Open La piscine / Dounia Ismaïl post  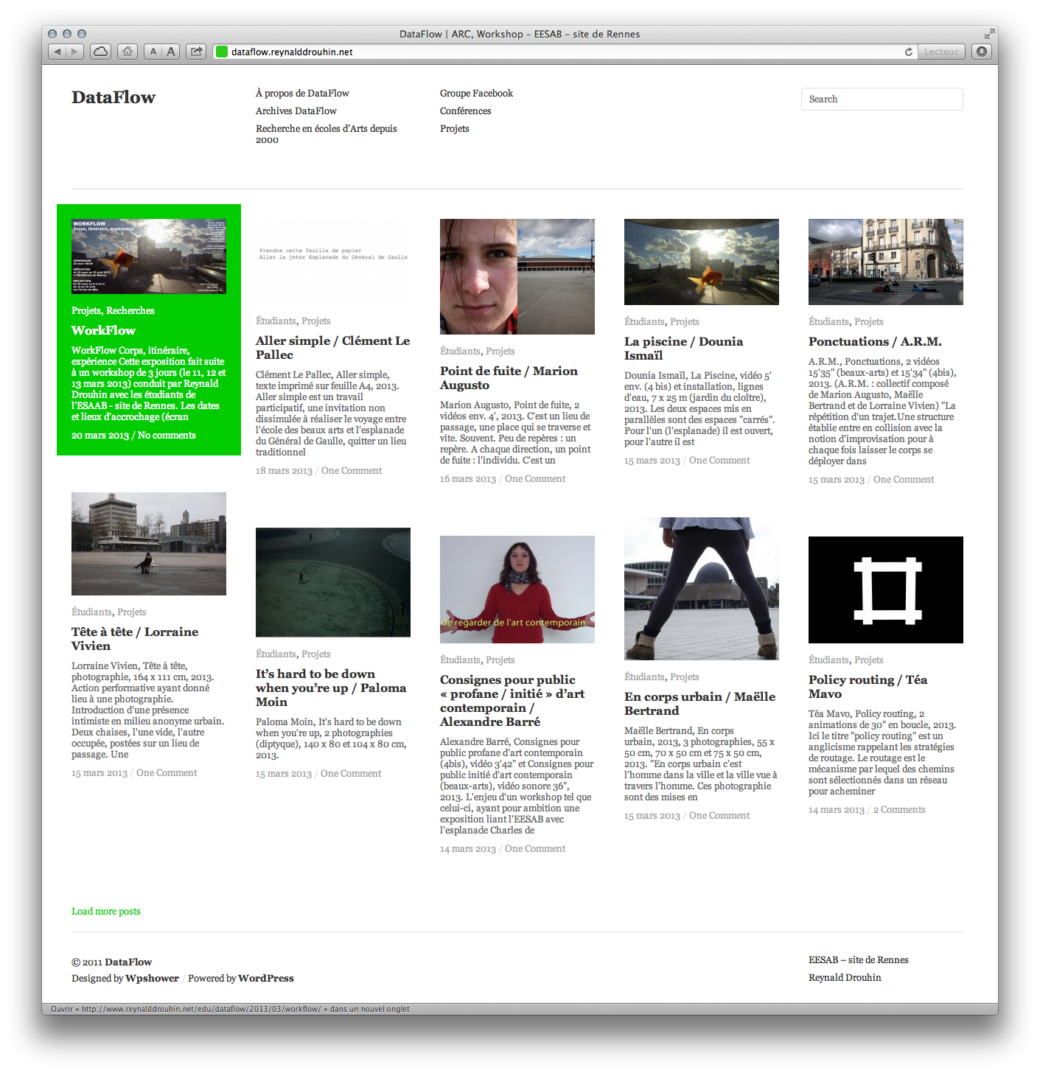click(684, 348)
